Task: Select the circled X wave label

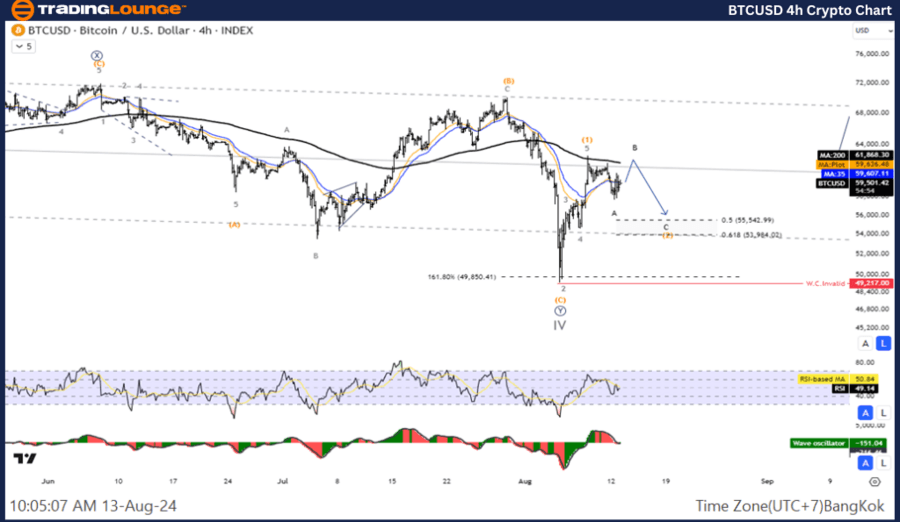Action: pyautogui.click(x=97, y=56)
